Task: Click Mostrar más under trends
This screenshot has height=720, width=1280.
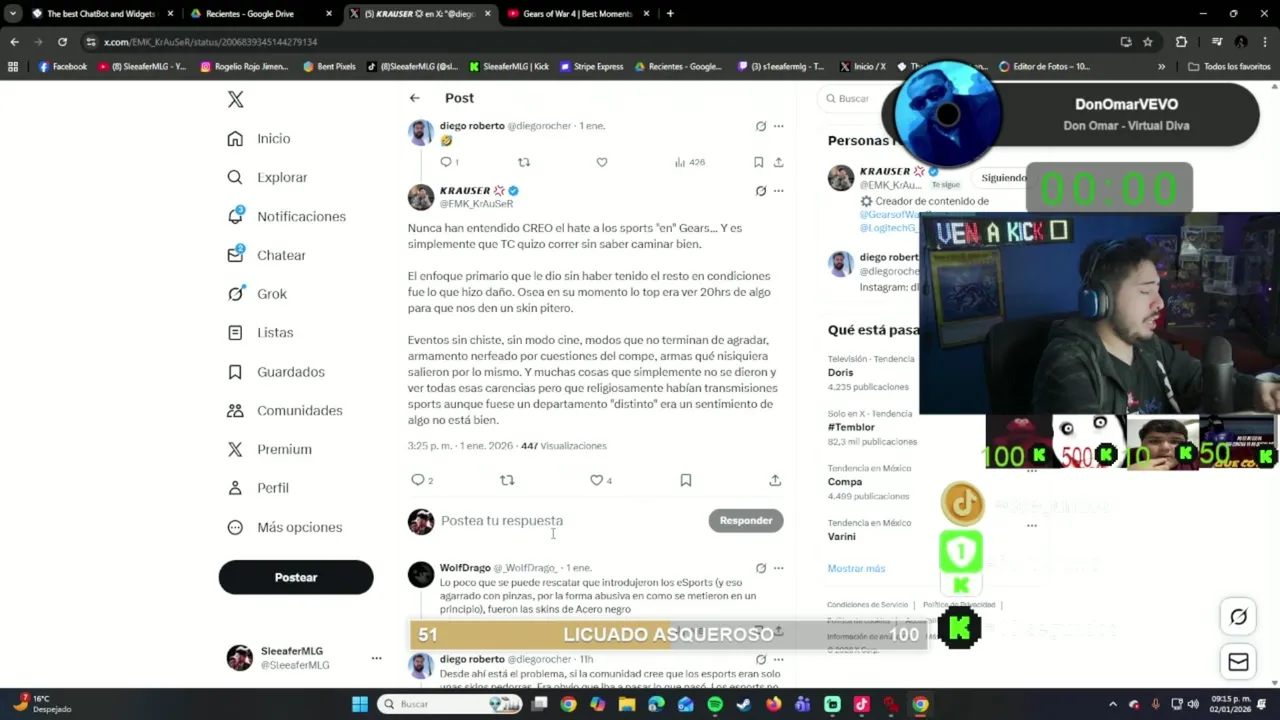Action: point(856,568)
